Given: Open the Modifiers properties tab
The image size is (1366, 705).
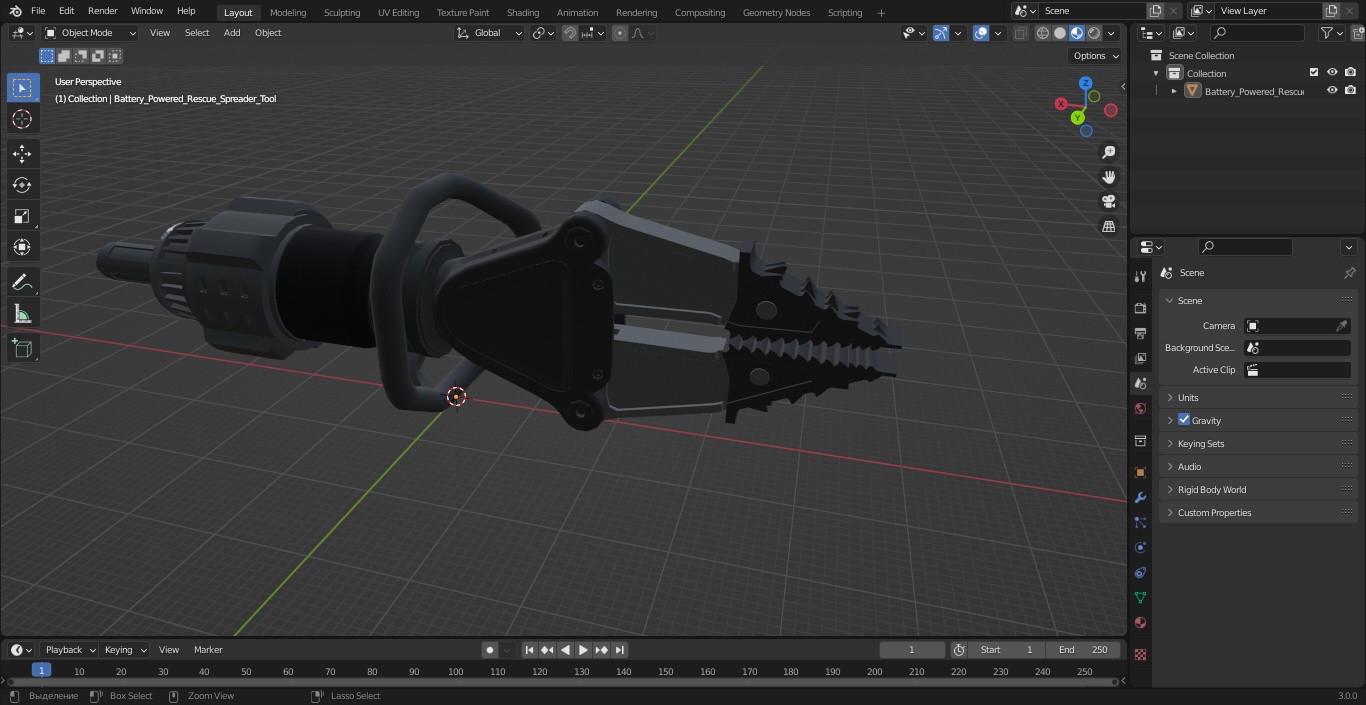Looking at the screenshot, I should 1140,497.
